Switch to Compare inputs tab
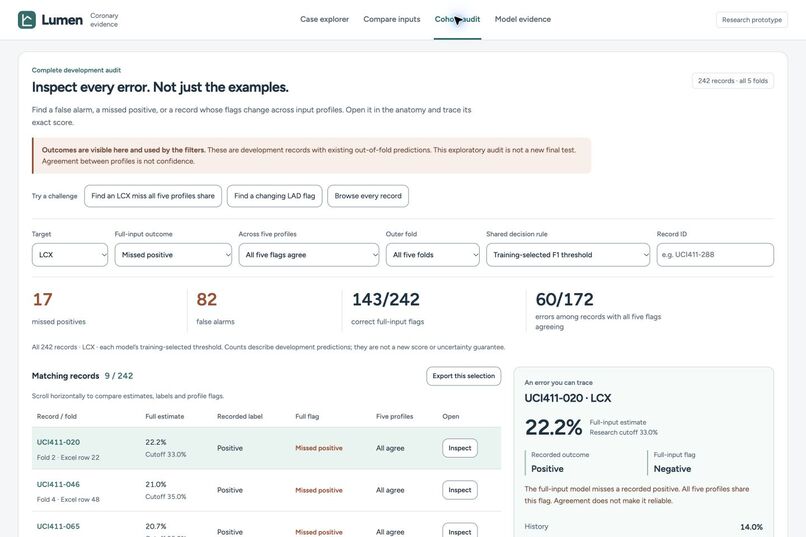The height and width of the screenshot is (537, 806). pos(392,20)
